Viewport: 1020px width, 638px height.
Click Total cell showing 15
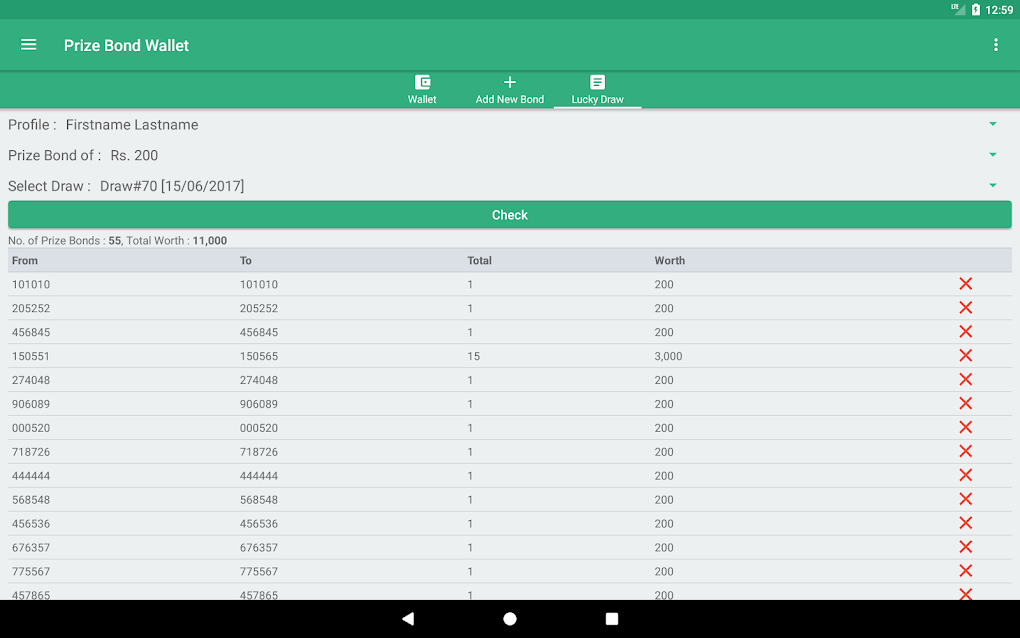474,356
